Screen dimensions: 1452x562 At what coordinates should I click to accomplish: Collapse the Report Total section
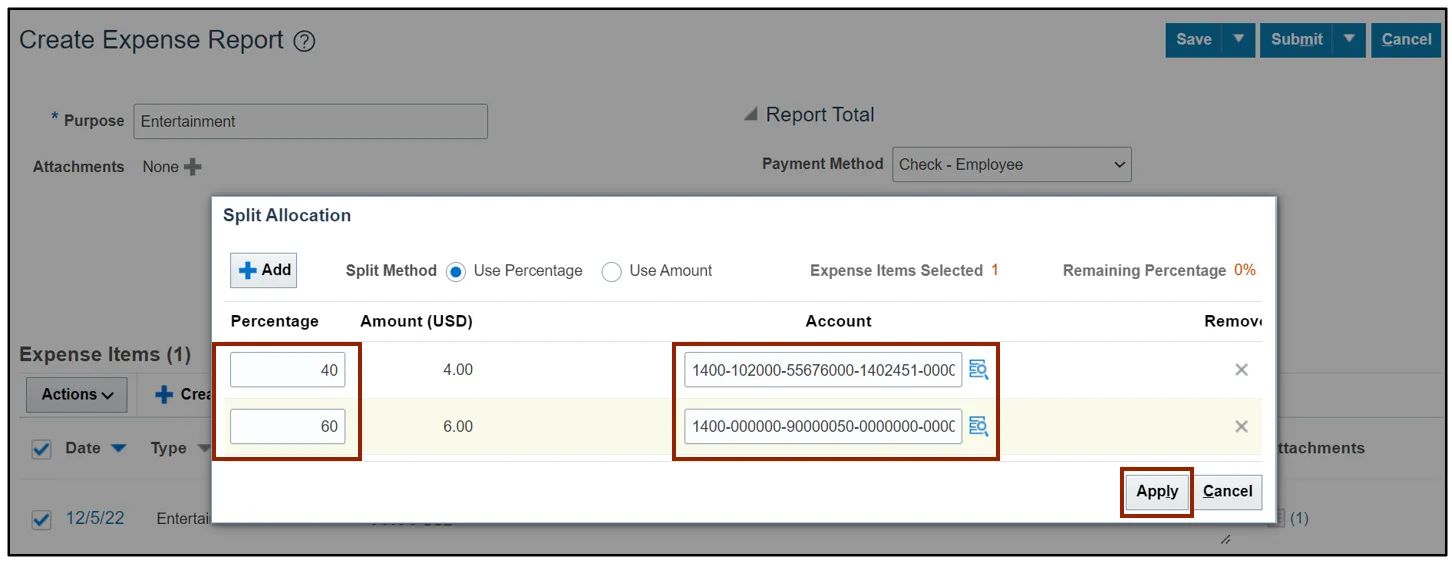pos(750,115)
